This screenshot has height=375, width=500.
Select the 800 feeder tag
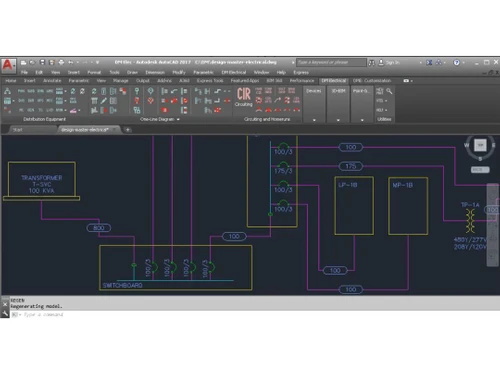[99, 228]
